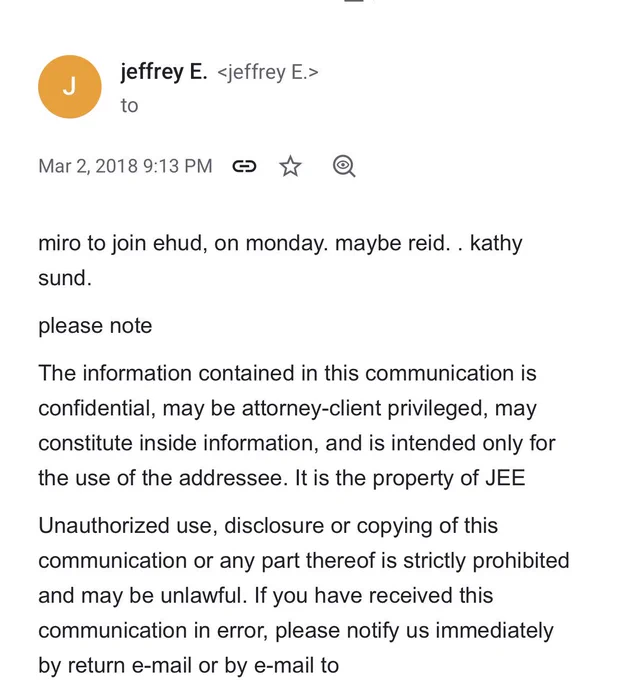The width and height of the screenshot is (619, 680).
Task: Expand the 'to' recipient line
Action: coord(129,106)
